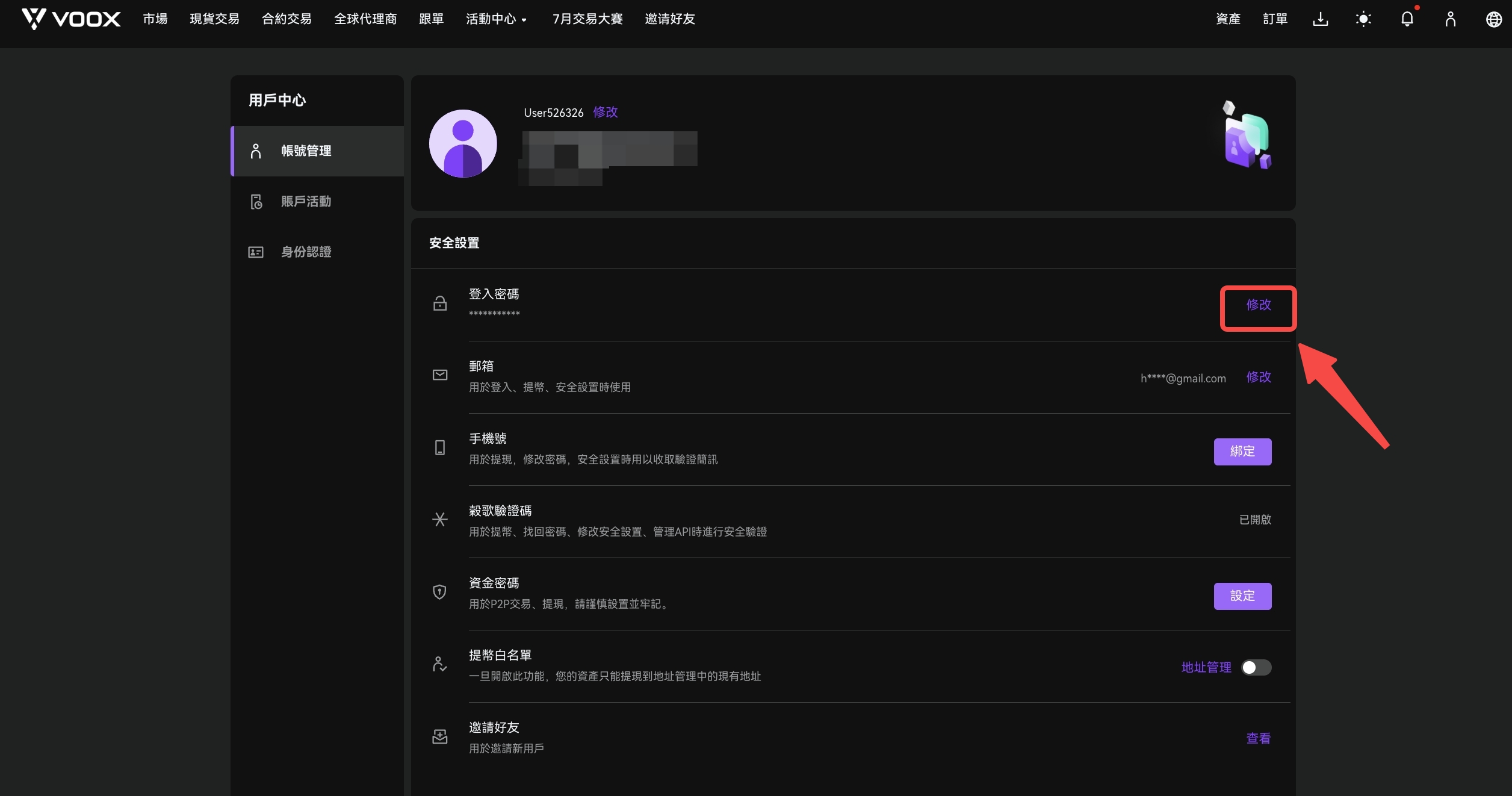The image size is (1512, 796).
Task: Open language globe icon
Action: point(1494,19)
